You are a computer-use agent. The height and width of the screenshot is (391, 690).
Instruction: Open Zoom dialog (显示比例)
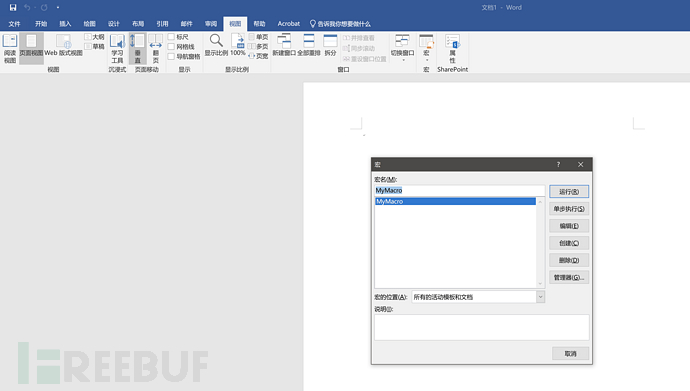point(216,45)
